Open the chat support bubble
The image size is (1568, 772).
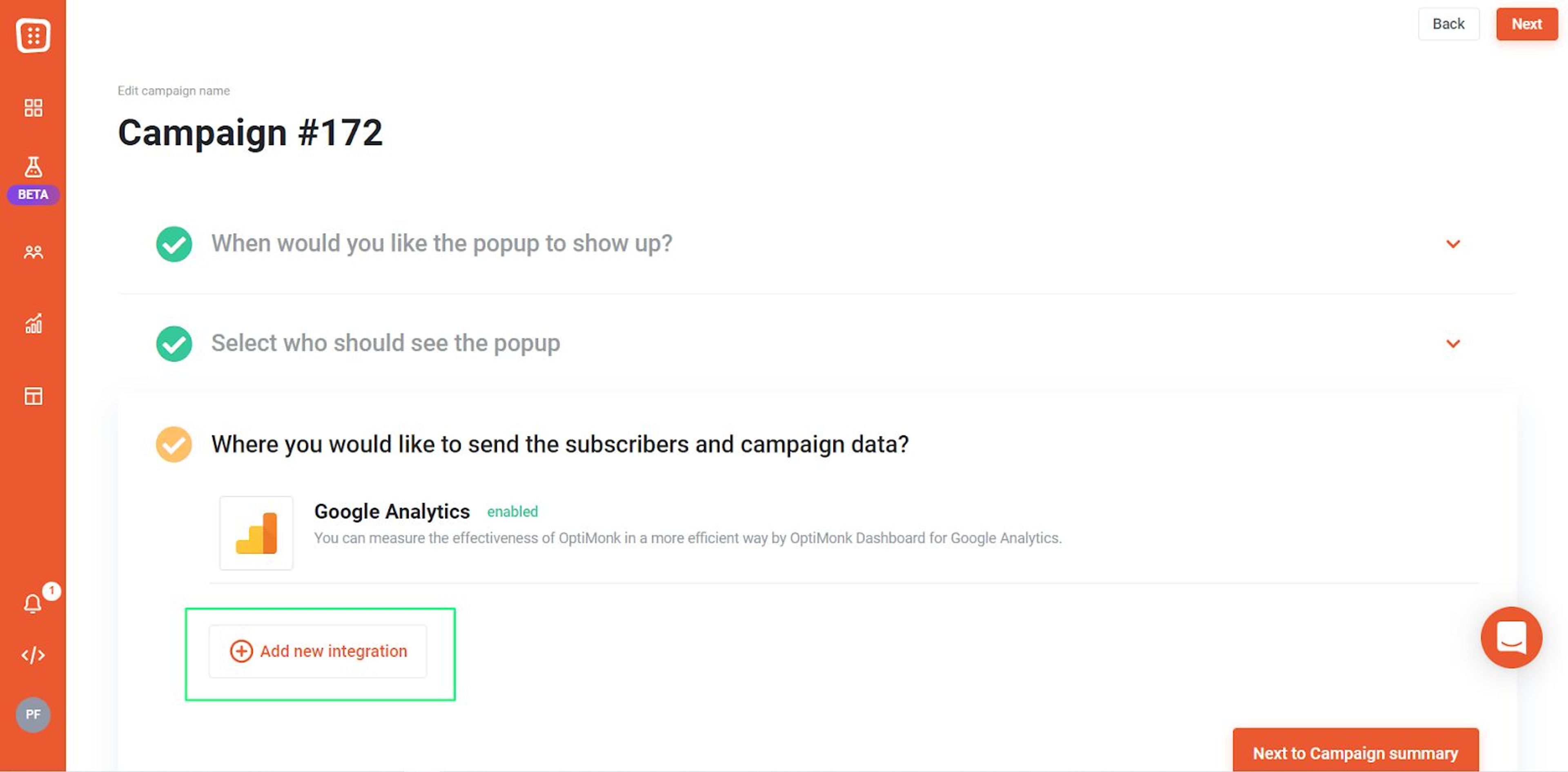(1511, 638)
